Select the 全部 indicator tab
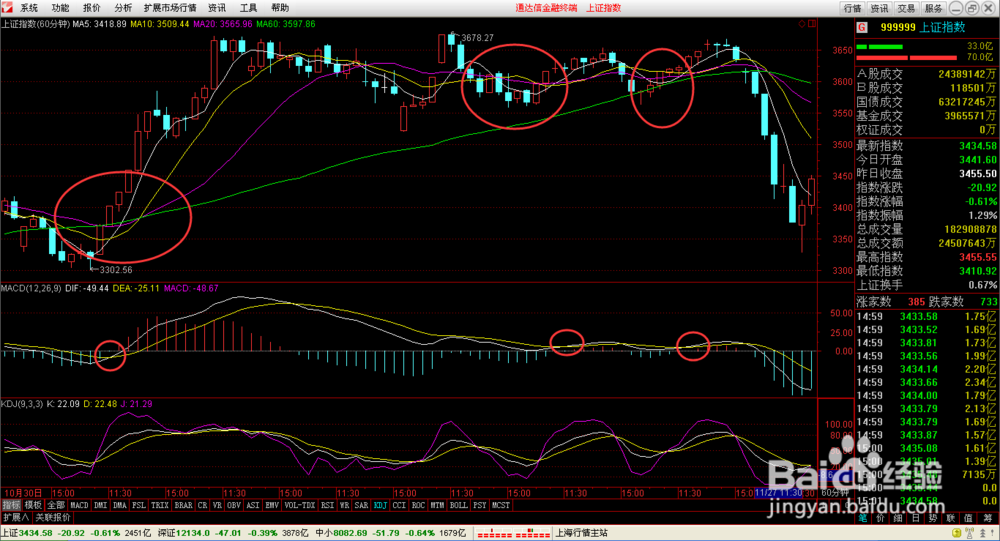1000x541 pixels. [55, 505]
